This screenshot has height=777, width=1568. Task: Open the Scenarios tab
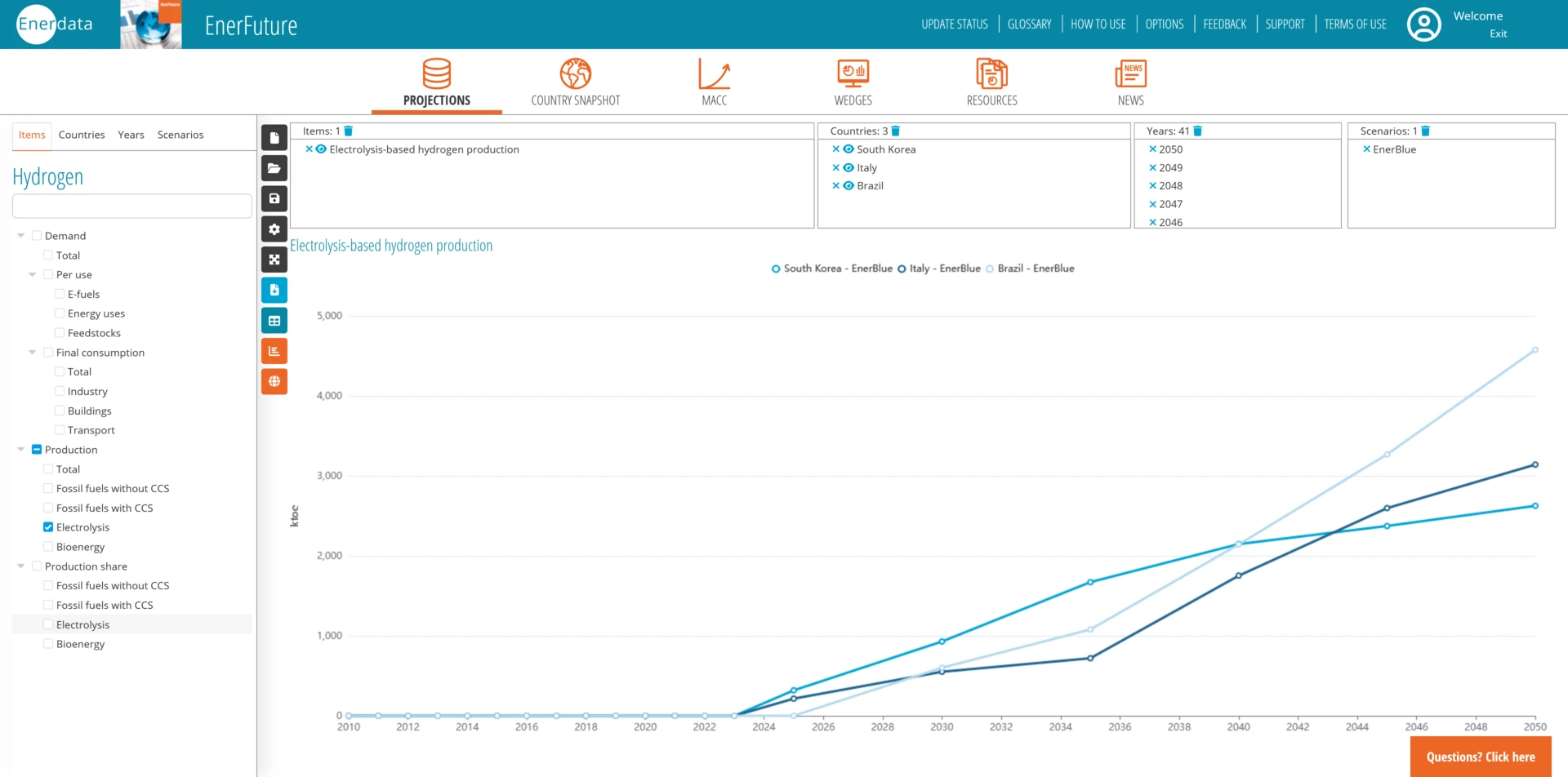coord(180,135)
